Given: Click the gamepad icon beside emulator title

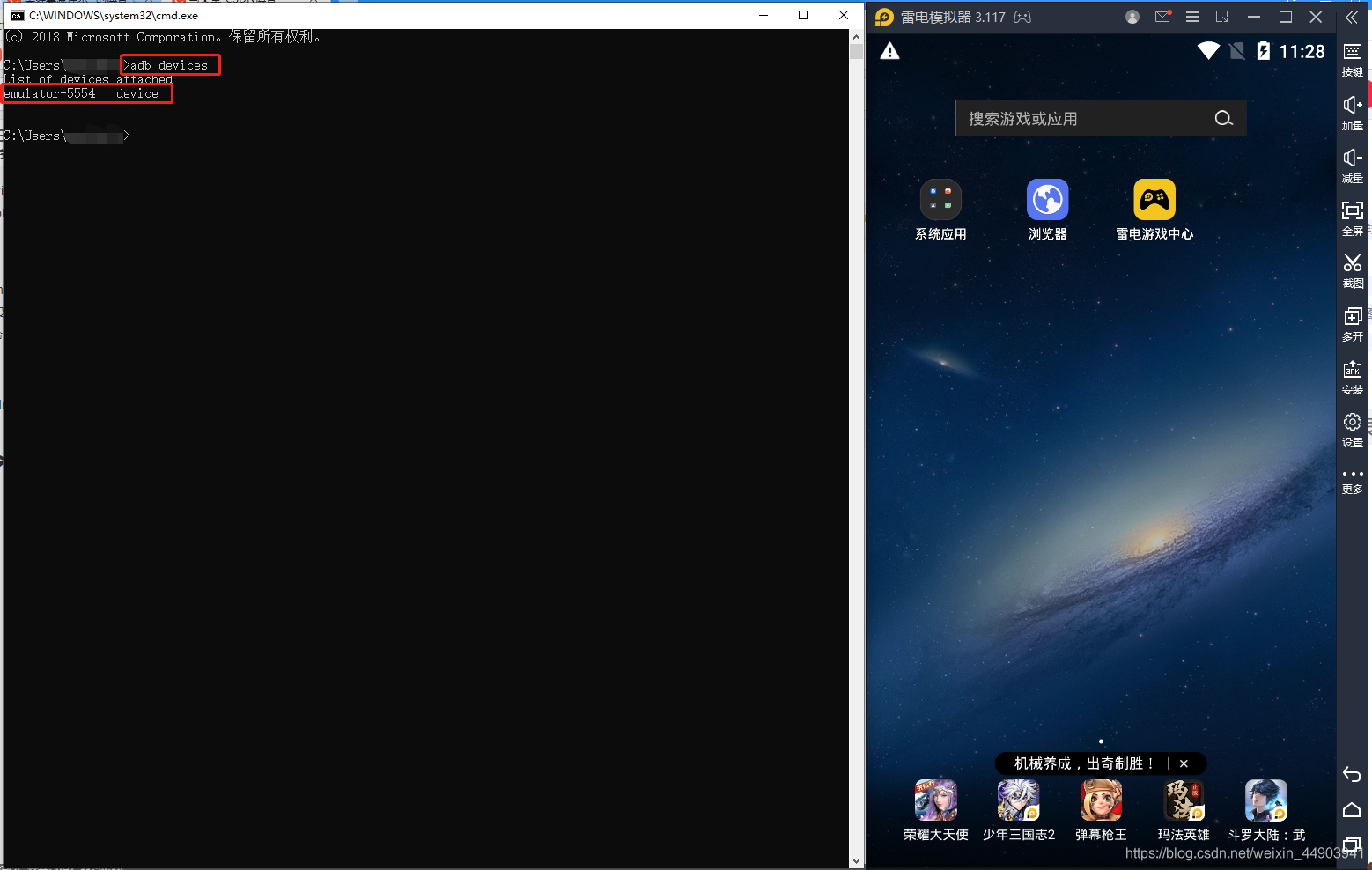Looking at the screenshot, I should point(1022,17).
